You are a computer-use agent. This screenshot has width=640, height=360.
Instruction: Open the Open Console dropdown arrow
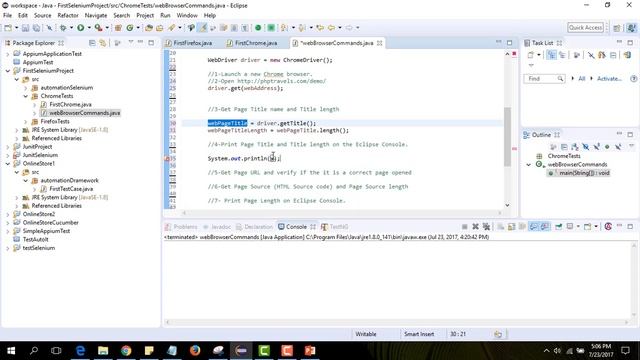click(596, 227)
